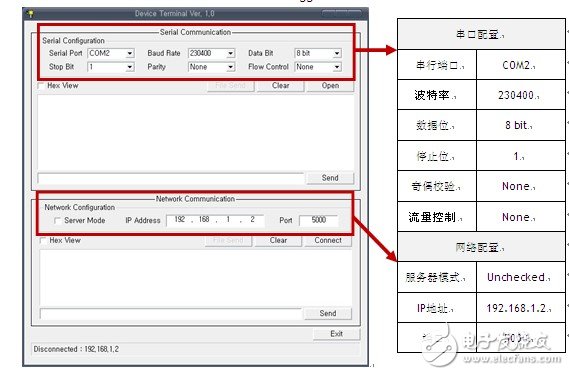
Task: Click the IP地址 table cell
Action: (437, 308)
